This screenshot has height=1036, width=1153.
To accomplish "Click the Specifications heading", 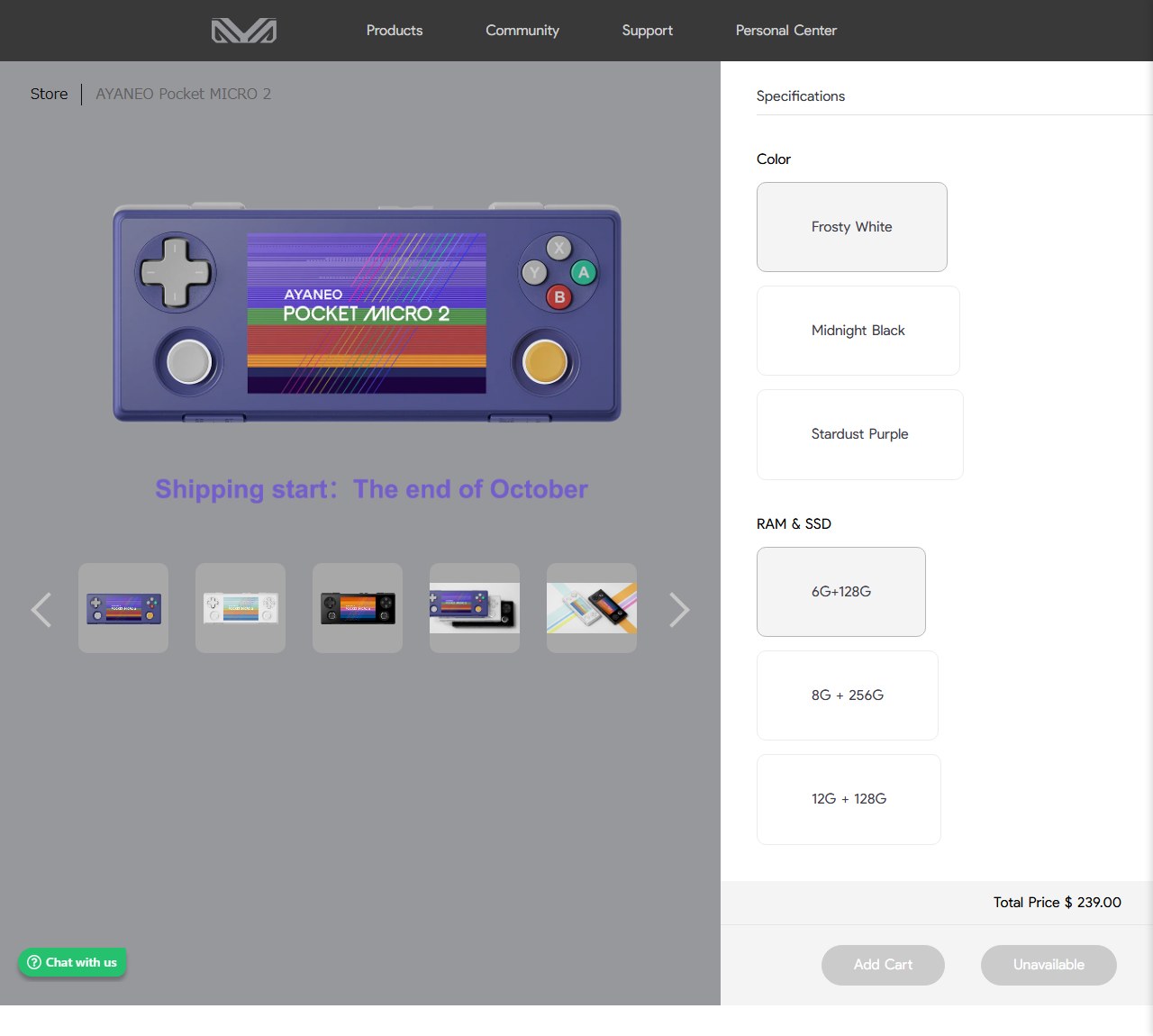I will point(801,96).
